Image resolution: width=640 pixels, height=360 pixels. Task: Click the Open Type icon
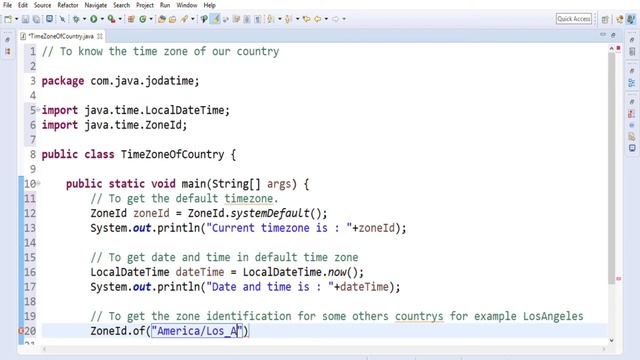pos(162,19)
